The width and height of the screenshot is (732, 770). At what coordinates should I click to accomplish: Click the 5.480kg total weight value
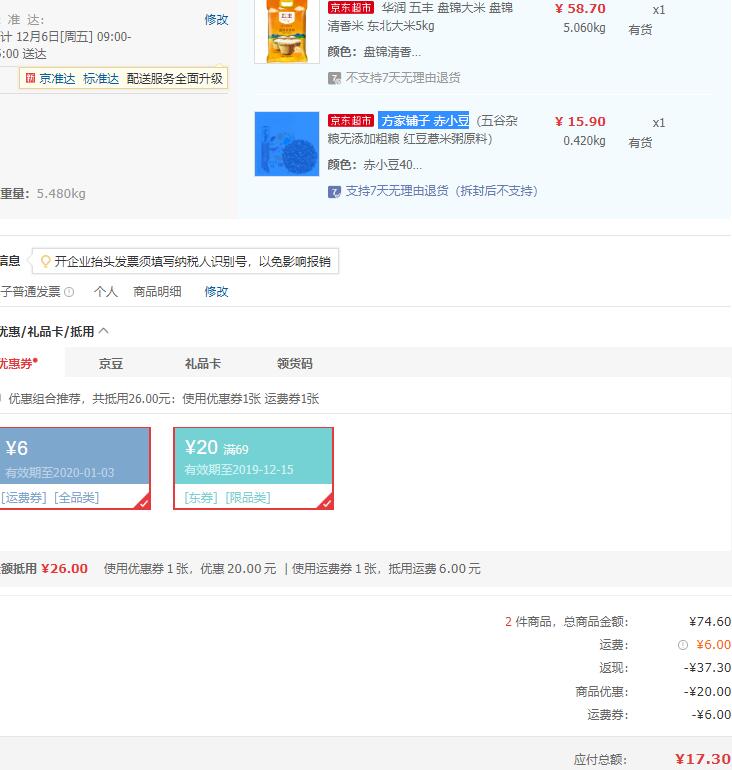(61, 194)
